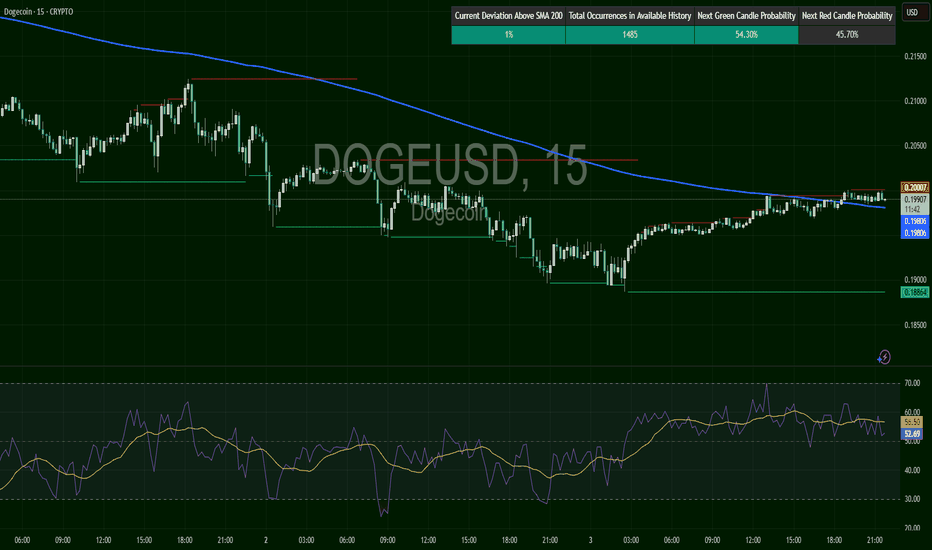932x550 pixels.
Task: Click the 0.21500 price axis label
Action: [915, 56]
